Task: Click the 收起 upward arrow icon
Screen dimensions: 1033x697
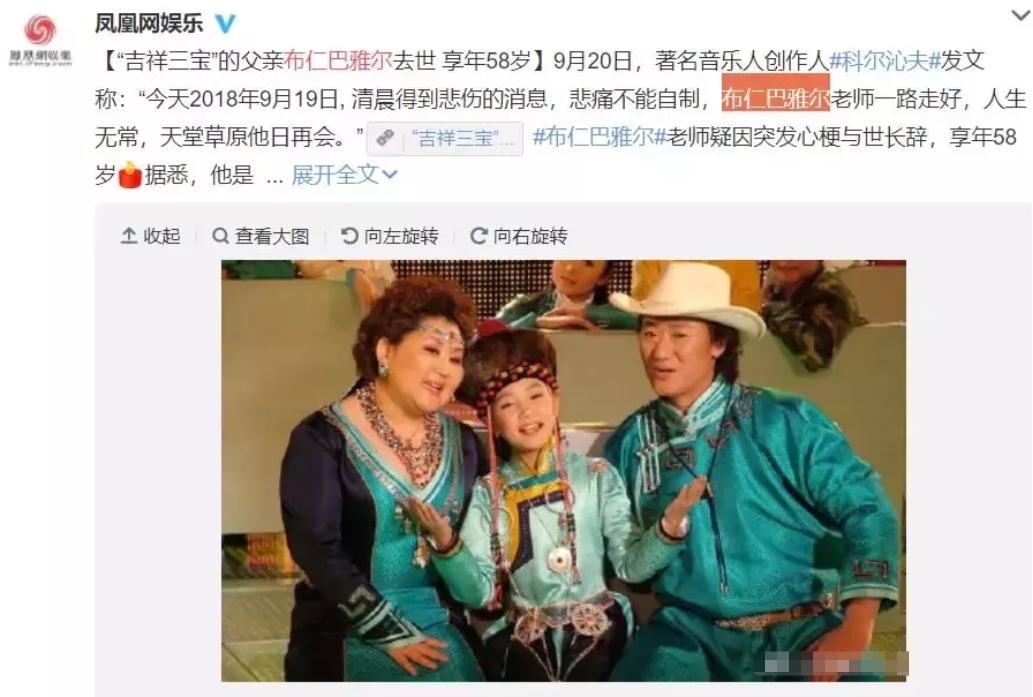Action: pos(129,236)
